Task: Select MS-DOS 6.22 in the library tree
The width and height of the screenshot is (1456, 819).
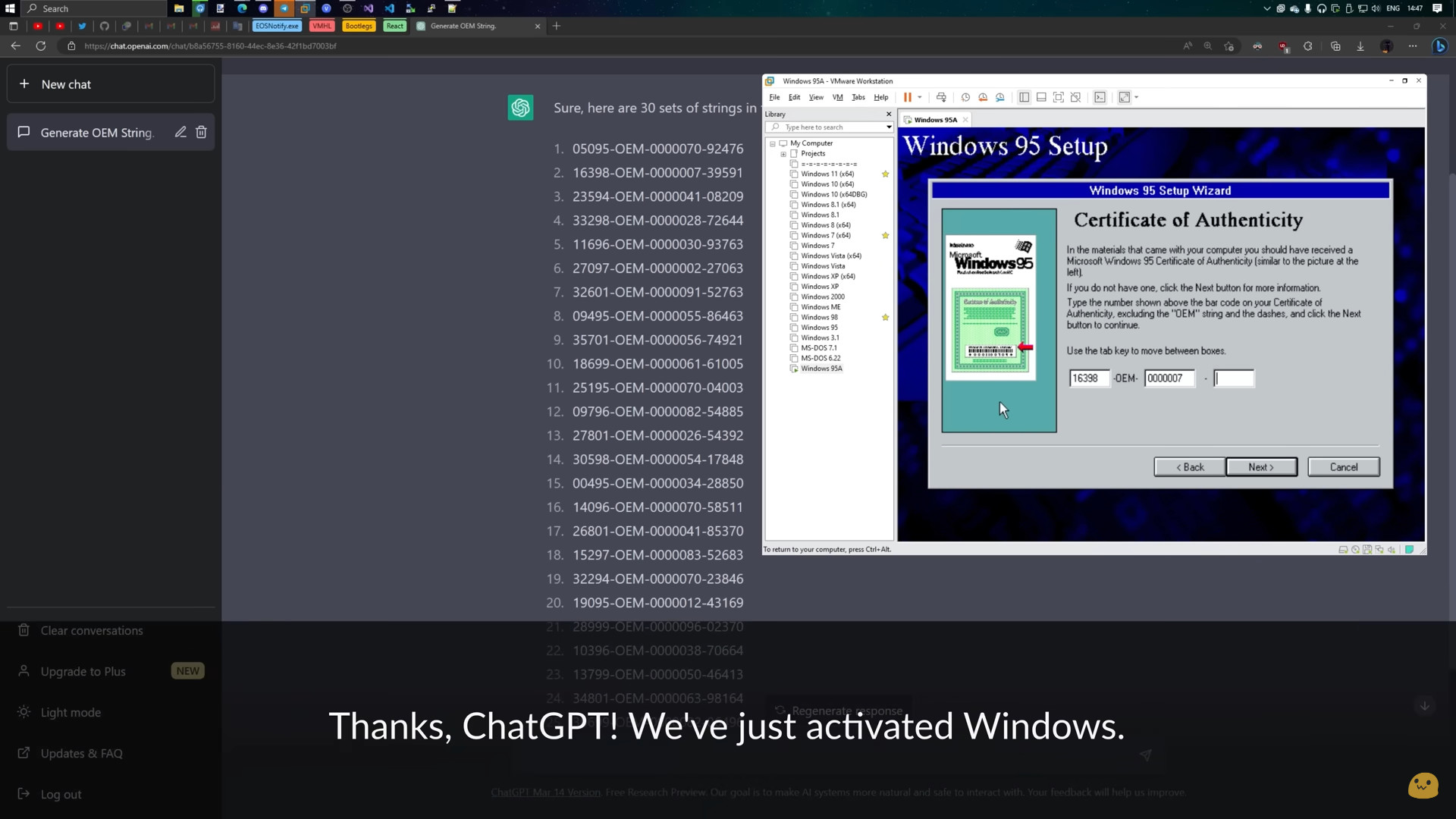Action: click(821, 358)
